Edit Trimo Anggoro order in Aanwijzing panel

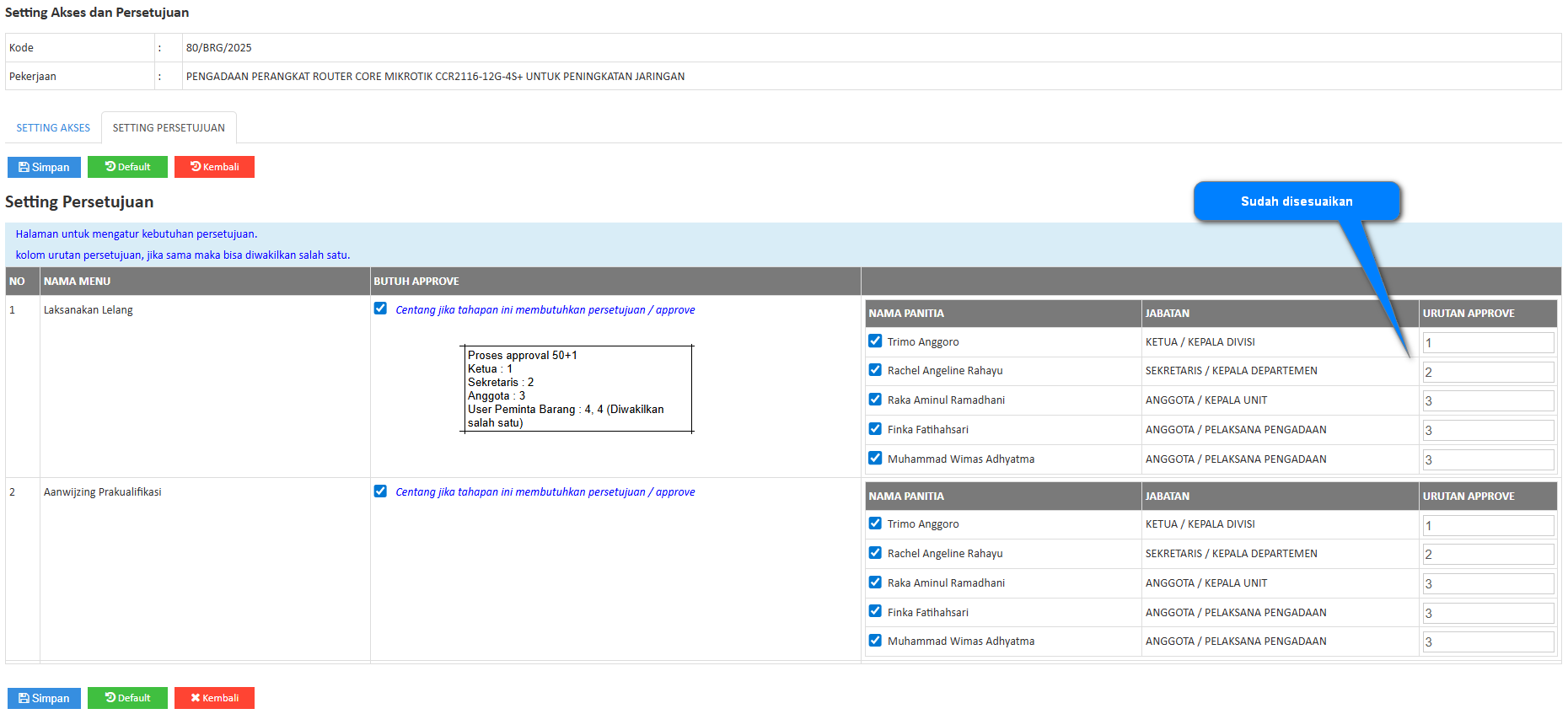(1488, 525)
